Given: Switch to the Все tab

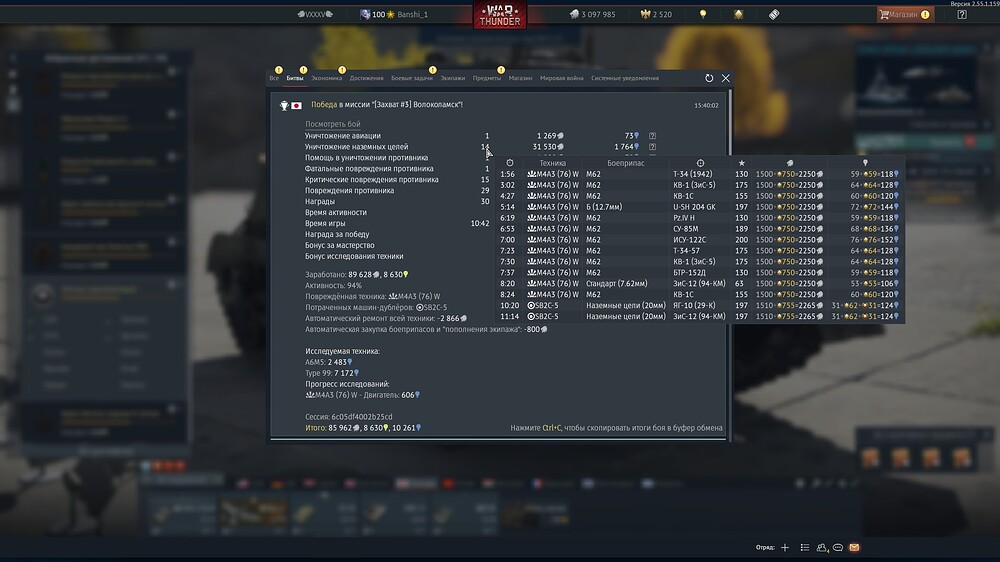Looking at the screenshot, I should pyautogui.click(x=274, y=78).
